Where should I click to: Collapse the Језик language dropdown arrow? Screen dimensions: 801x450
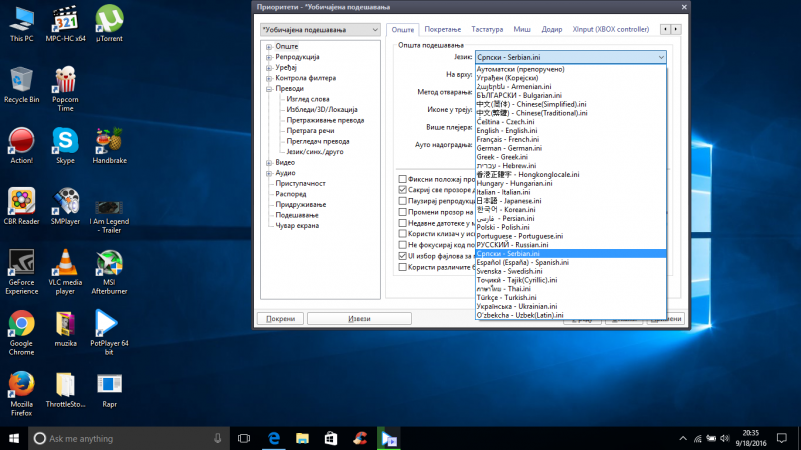[x=661, y=57]
